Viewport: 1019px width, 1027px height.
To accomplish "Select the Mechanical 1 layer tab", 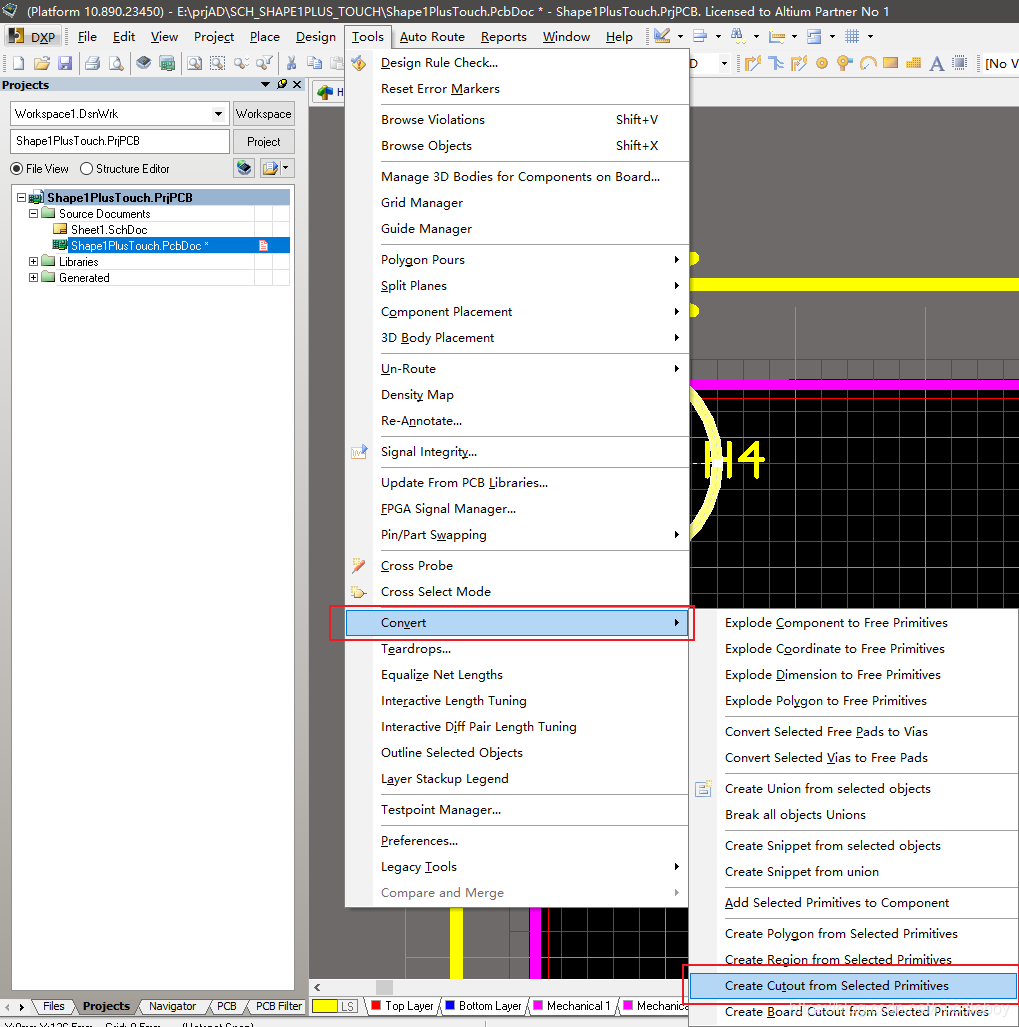I will point(573,1006).
